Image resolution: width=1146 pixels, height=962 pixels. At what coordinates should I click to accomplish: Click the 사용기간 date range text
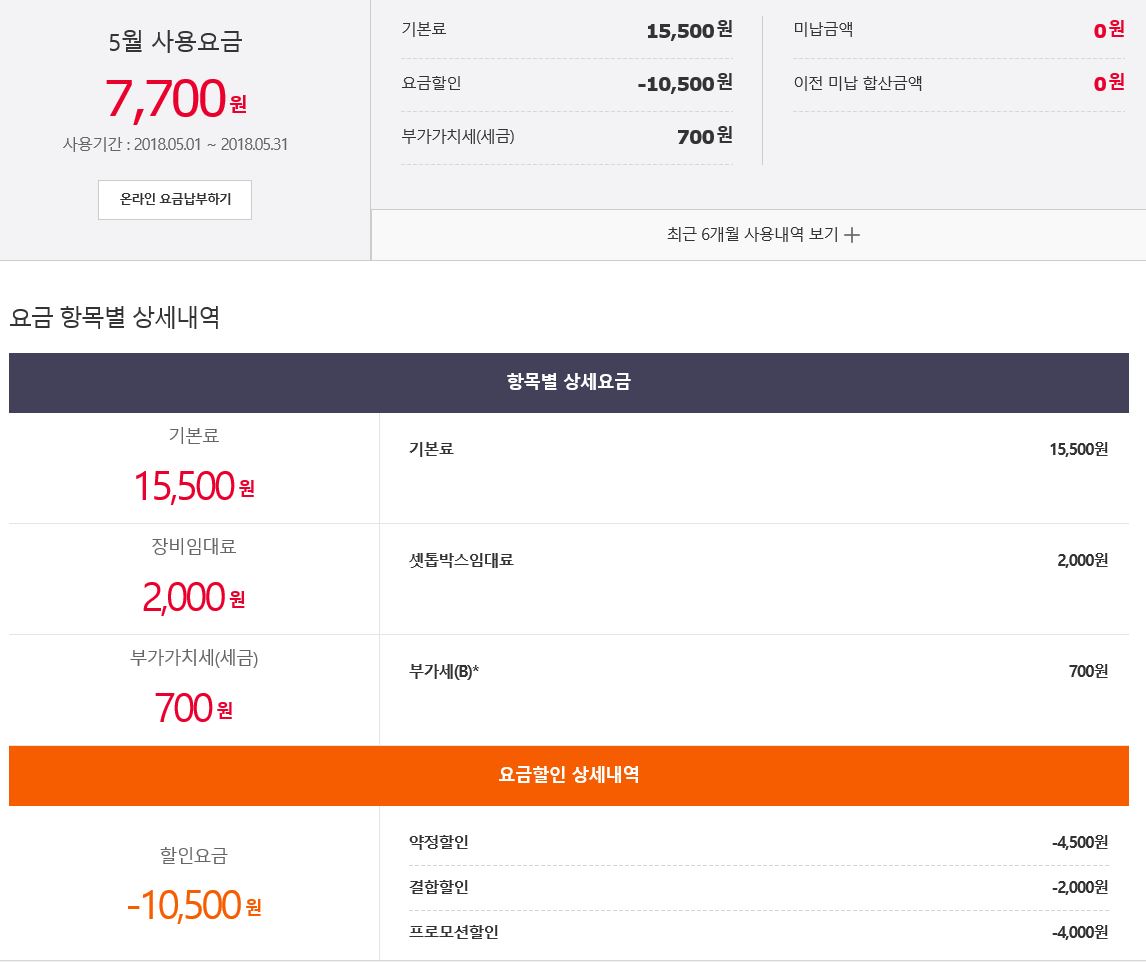(x=175, y=144)
